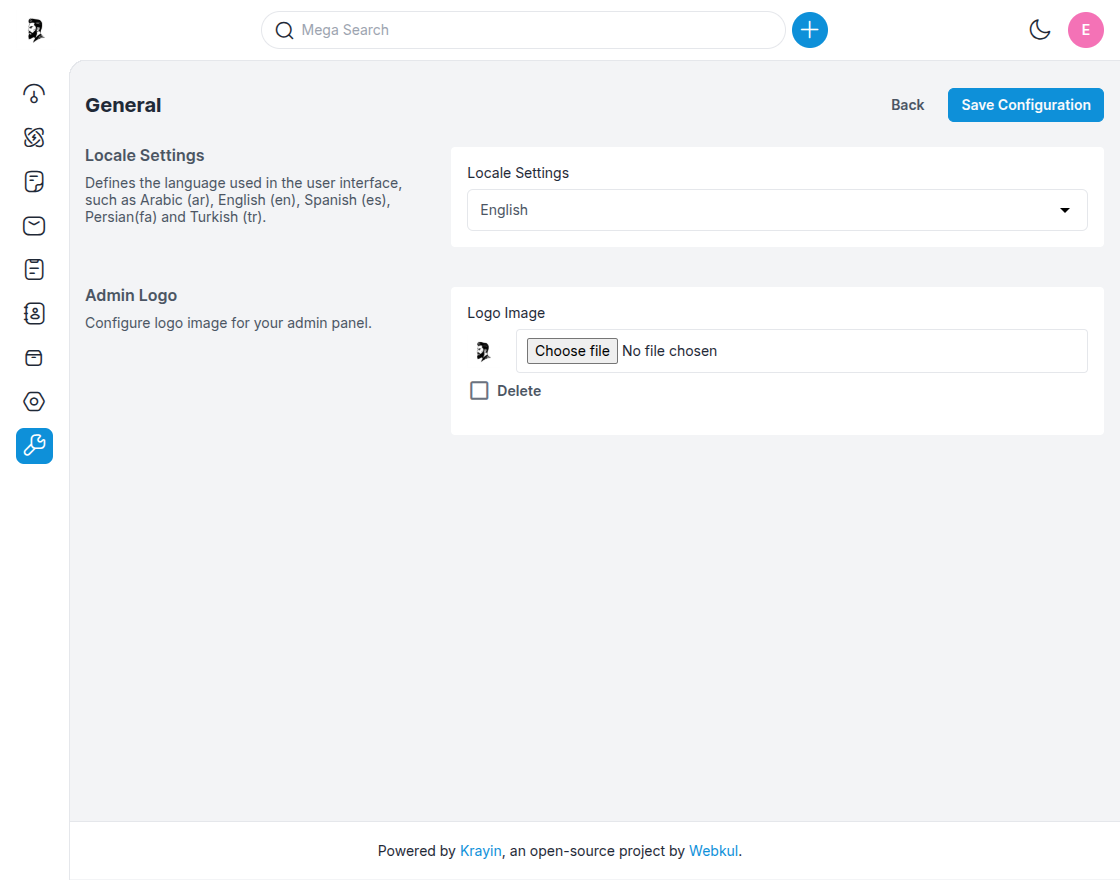The image size is (1120, 880).
Task: Toggle dark mode with moon icon
Action: pyautogui.click(x=1039, y=30)
